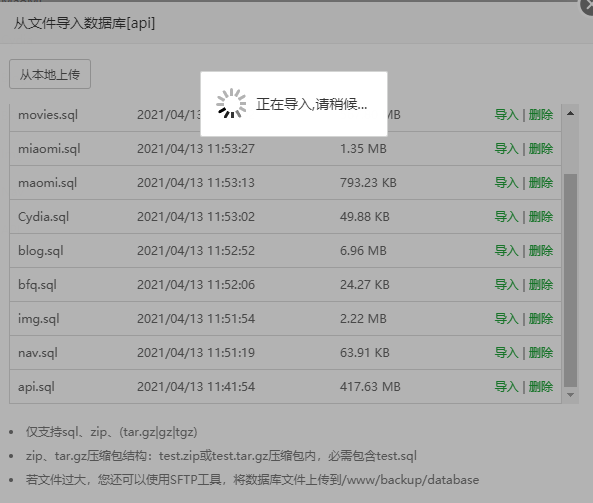Select the Cydia.sql filename
Viewport: 593px width, 503px height.
43,217
